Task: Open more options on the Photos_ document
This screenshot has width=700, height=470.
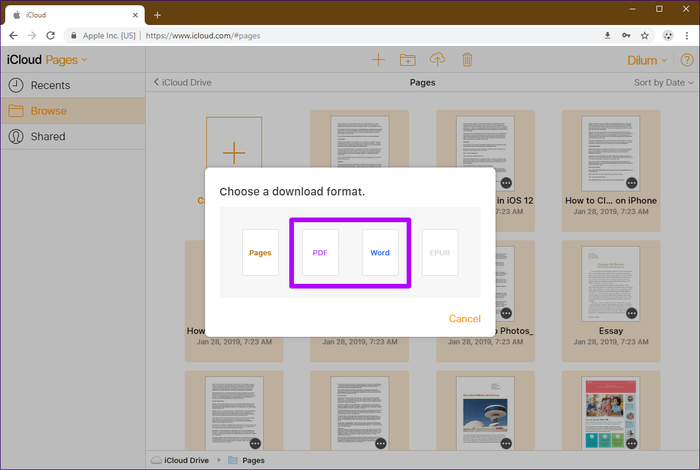Action: click(506, 313)
